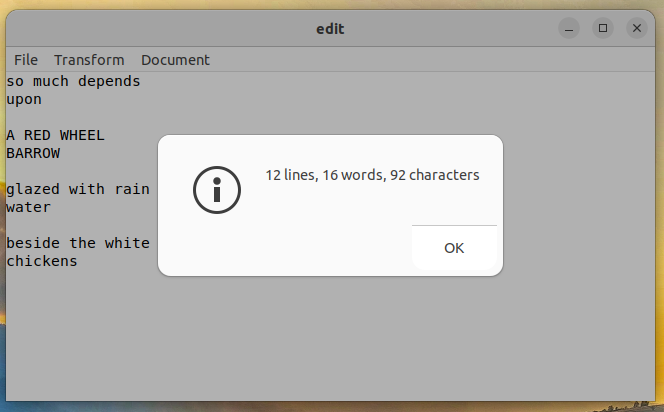
Task: Click the 'edit' window title
Action: [x=330, y=29]
